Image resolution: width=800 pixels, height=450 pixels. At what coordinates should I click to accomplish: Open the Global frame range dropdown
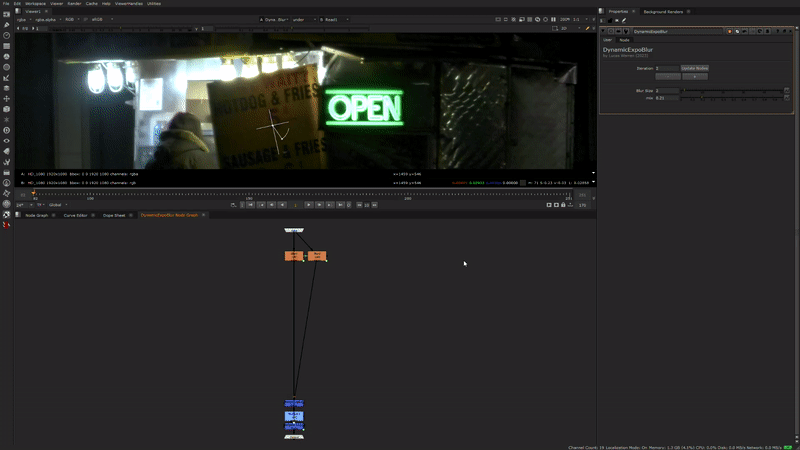click(x=58, y=205)
